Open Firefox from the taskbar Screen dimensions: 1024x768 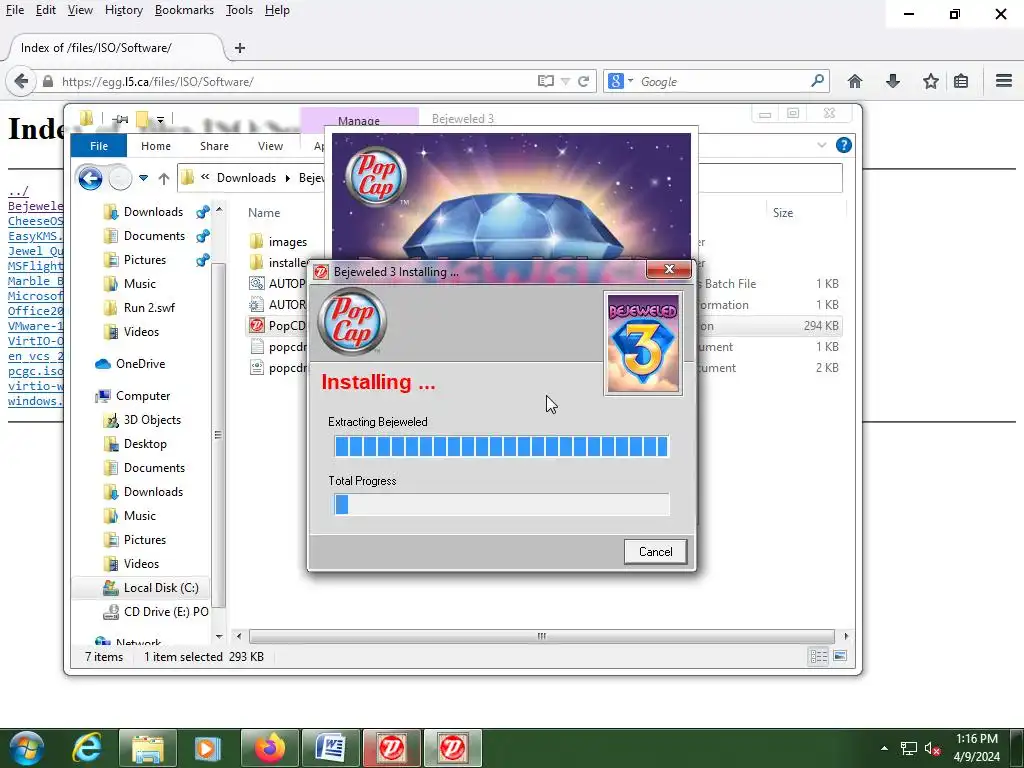tap(270, 748)
